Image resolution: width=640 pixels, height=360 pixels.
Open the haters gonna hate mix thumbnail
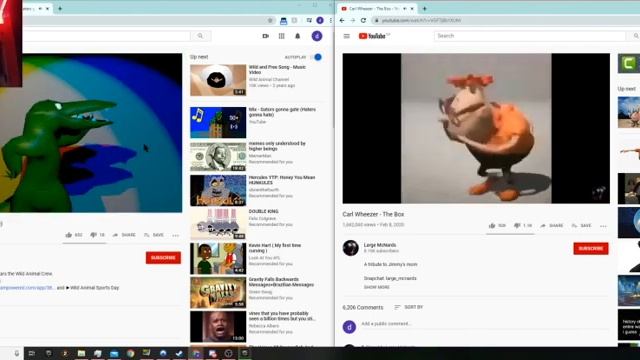tap(218, 122)
